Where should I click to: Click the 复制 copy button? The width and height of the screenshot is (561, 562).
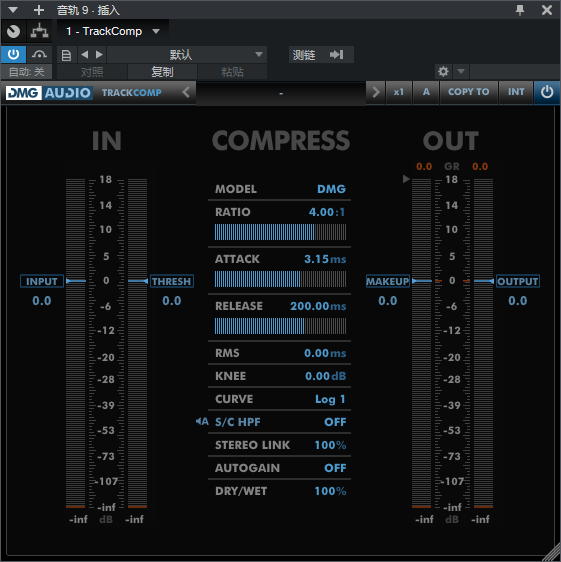click(162, 72)
